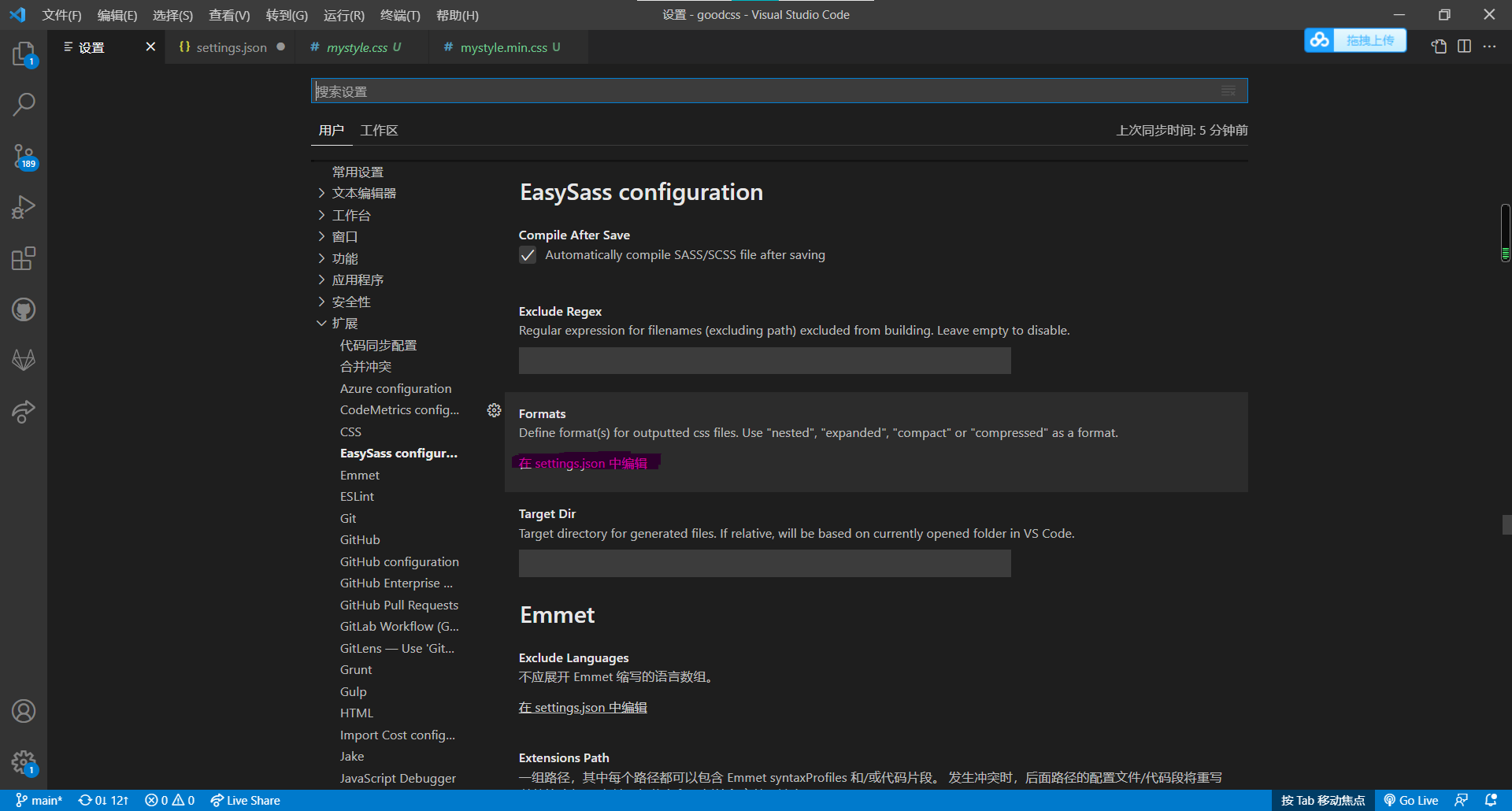
Task: Click the Exclude Regex input field
Action: click(765, 361)
